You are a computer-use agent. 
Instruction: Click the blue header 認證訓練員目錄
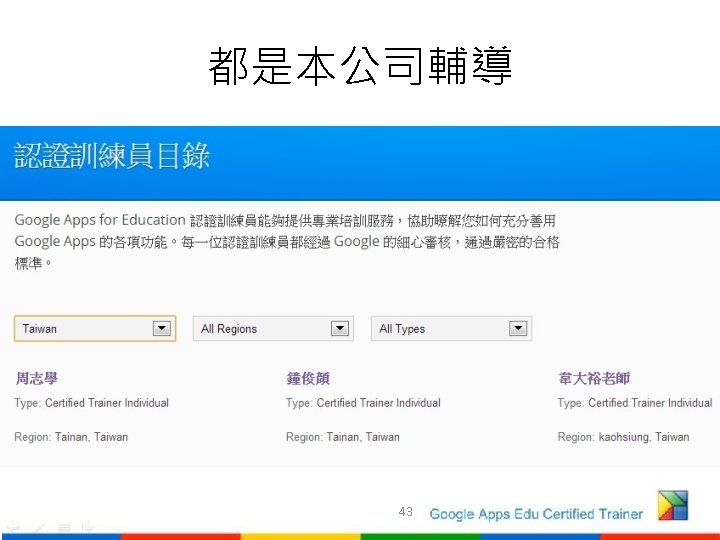(112, 156)
